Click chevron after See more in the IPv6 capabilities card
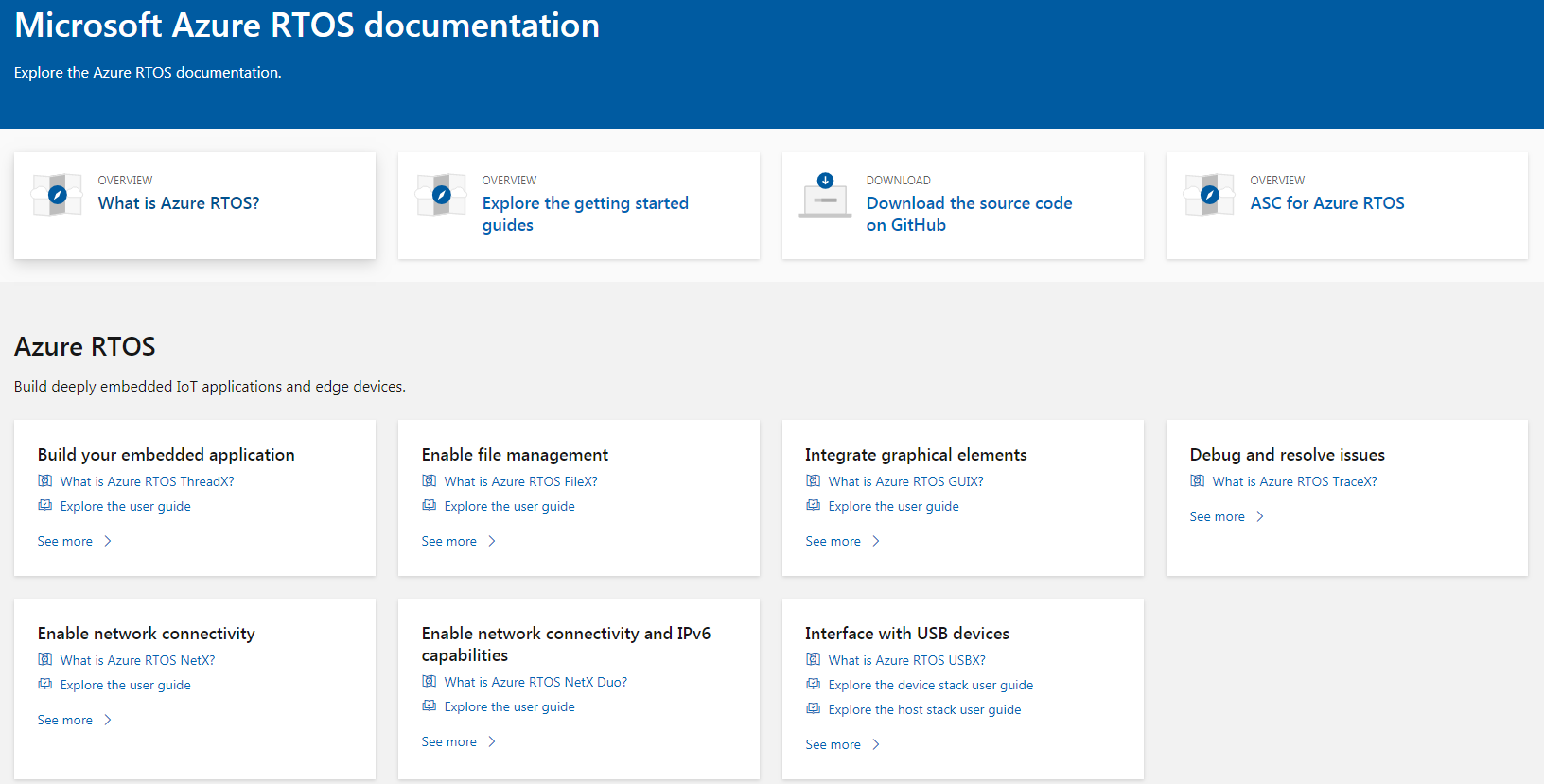Image resolution: width=1544 pixels, height=784 pixels. click(x=492, y=741)
